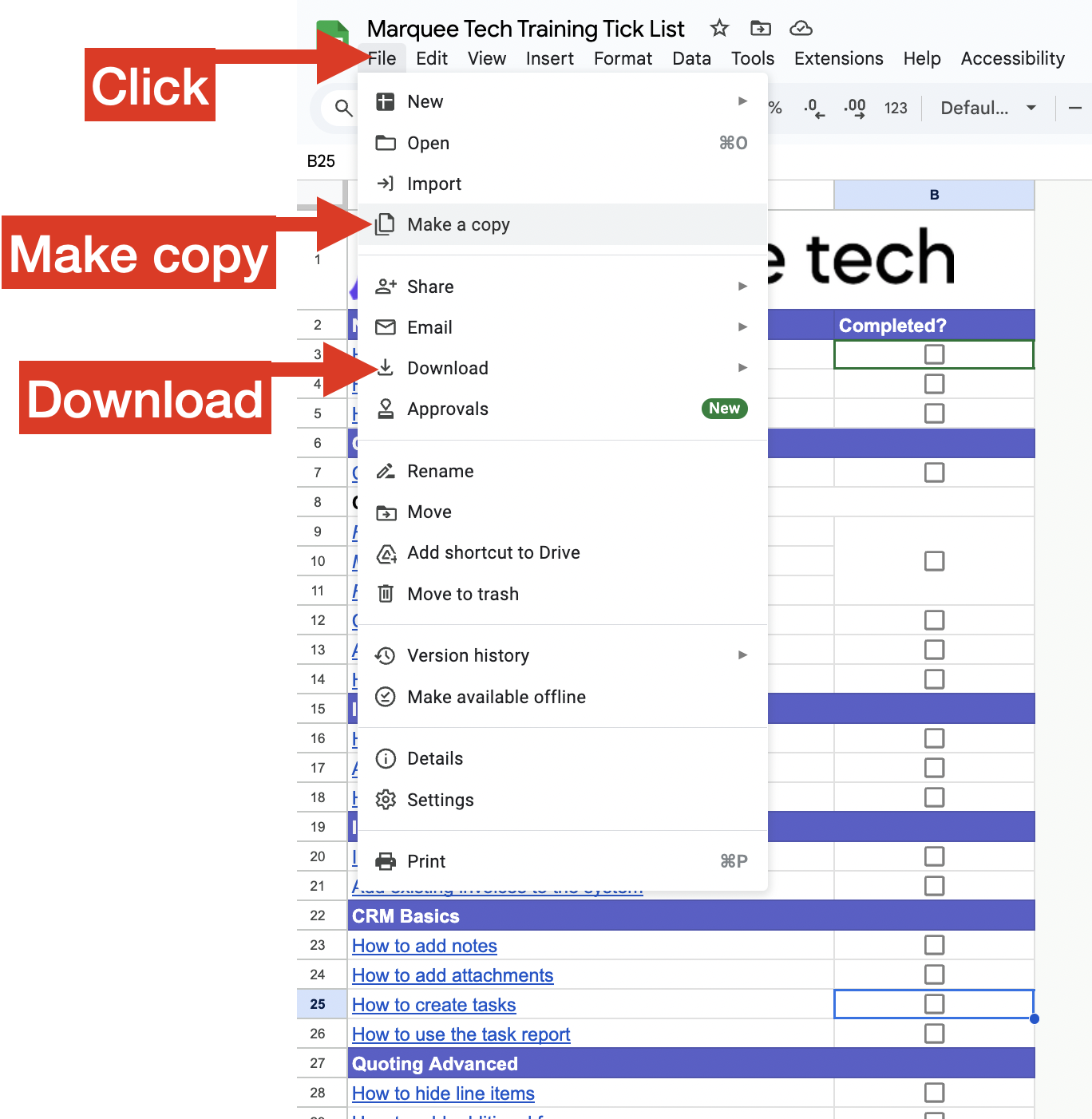
Task: Click the 123 number format button
Action: click(x=896, y=108)
